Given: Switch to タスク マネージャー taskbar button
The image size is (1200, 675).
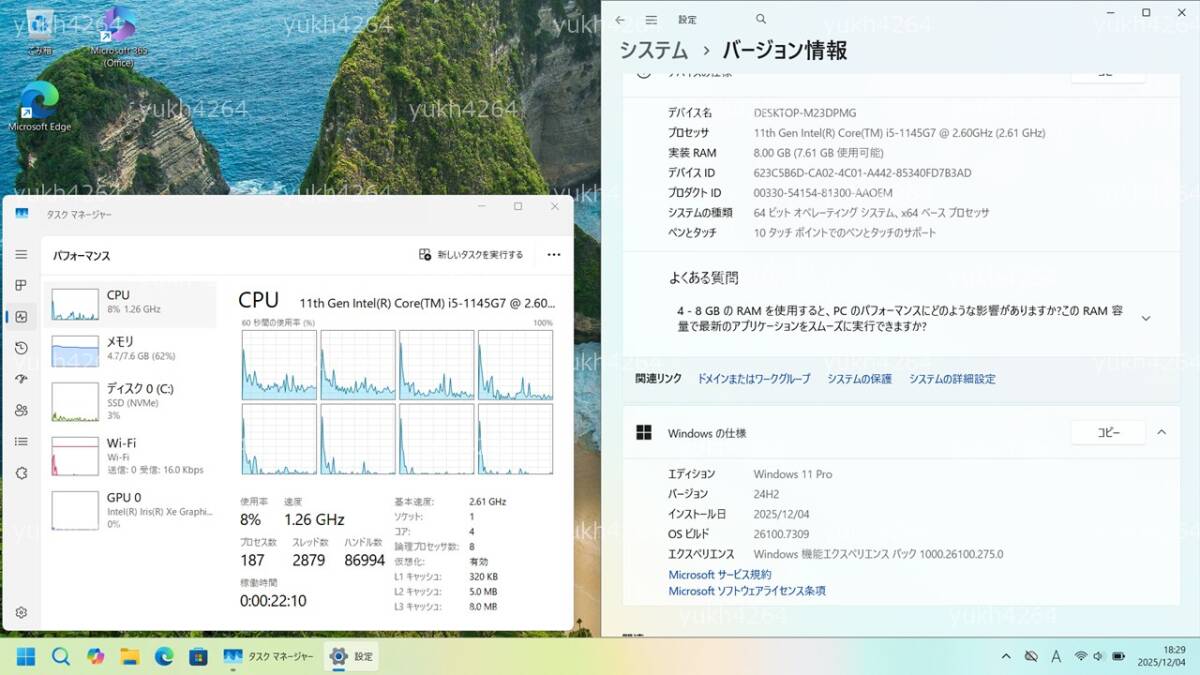Looking at the screenshot, I should click(268, 656).
